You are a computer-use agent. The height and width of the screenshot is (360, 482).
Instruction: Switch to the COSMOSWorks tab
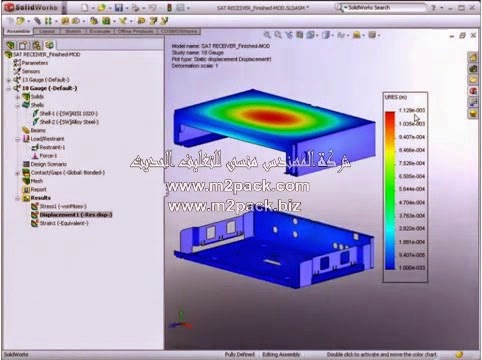(x=179, y=31)
